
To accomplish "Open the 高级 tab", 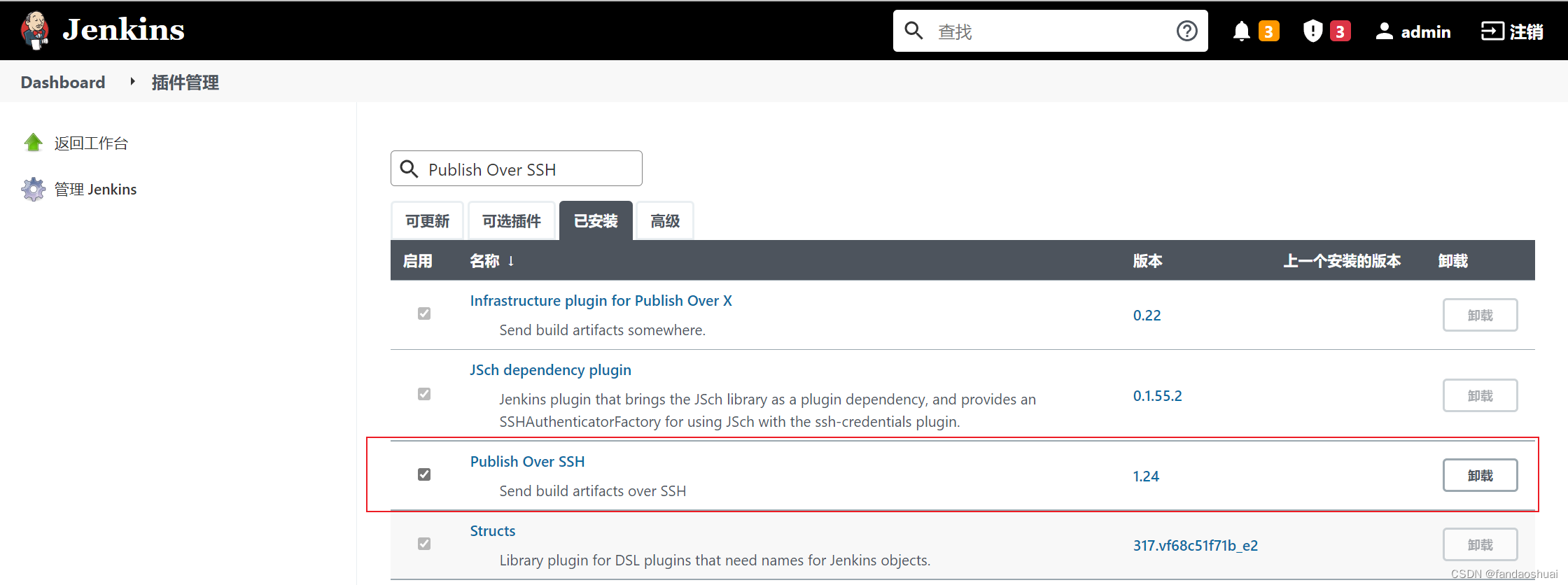I will tap(665, 221).
